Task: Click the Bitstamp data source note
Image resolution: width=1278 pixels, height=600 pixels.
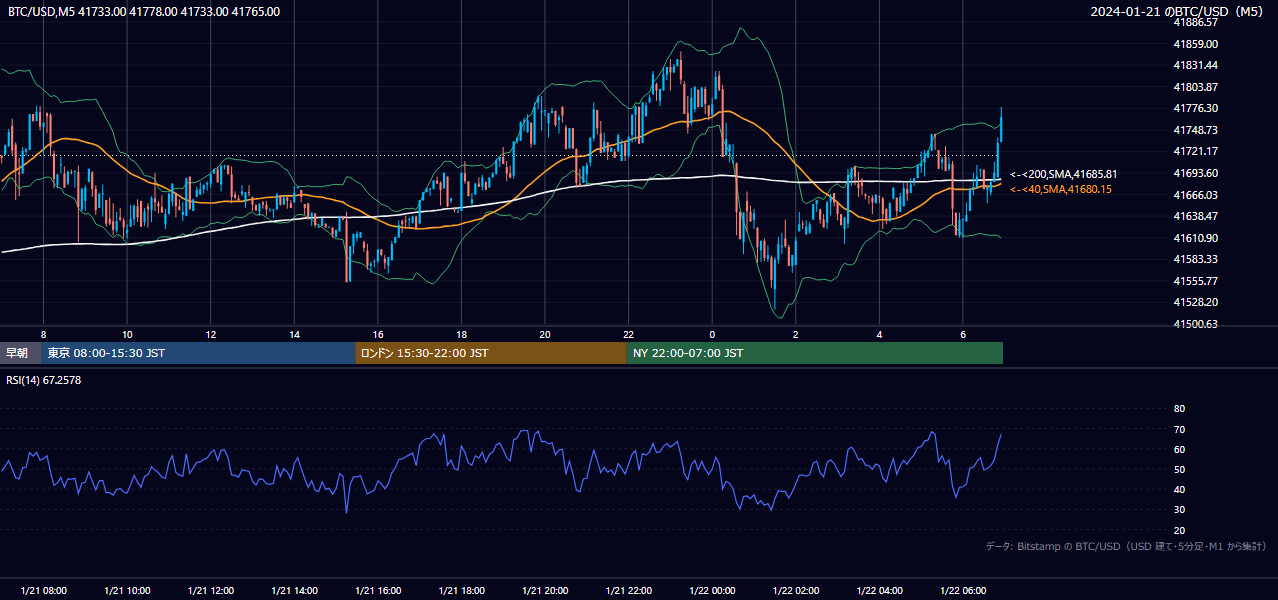Action: pos(1126,546)
